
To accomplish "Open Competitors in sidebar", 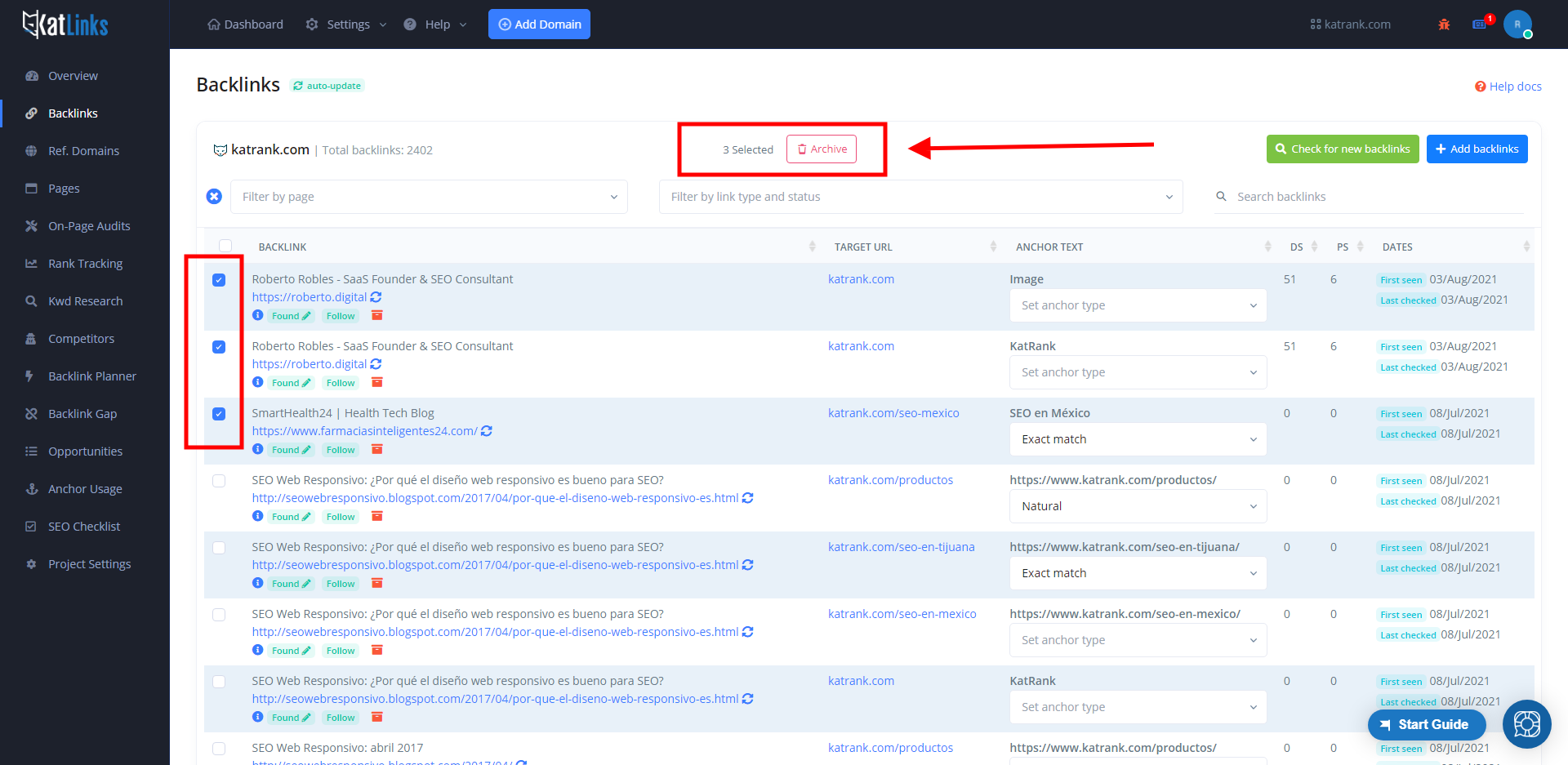I will [x=81, y=339].
